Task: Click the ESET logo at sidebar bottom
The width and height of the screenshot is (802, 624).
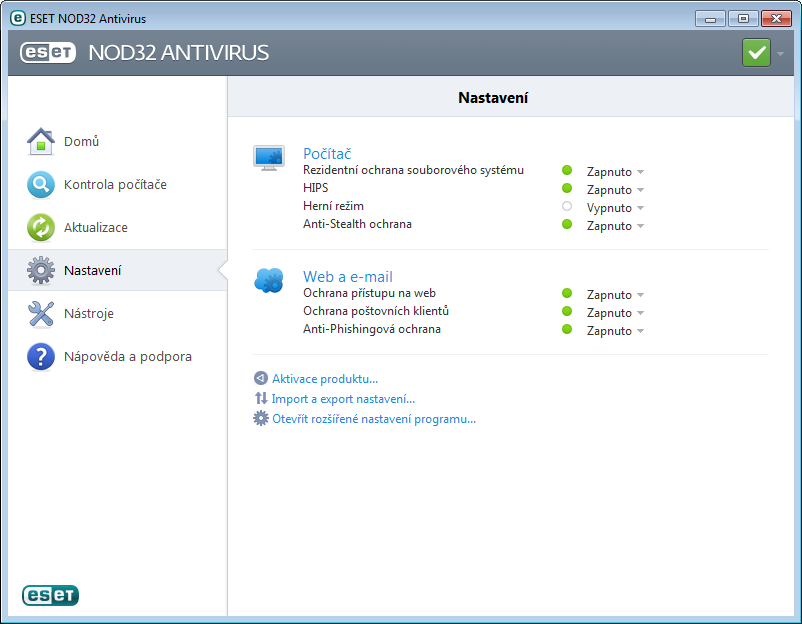Action: click(50, 595)
